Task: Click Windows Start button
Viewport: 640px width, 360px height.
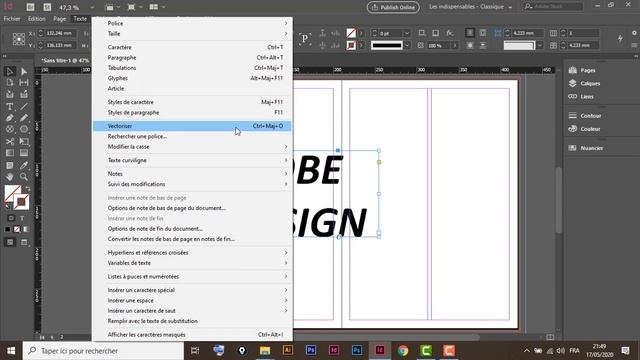Action: click(x=11, y=351)
